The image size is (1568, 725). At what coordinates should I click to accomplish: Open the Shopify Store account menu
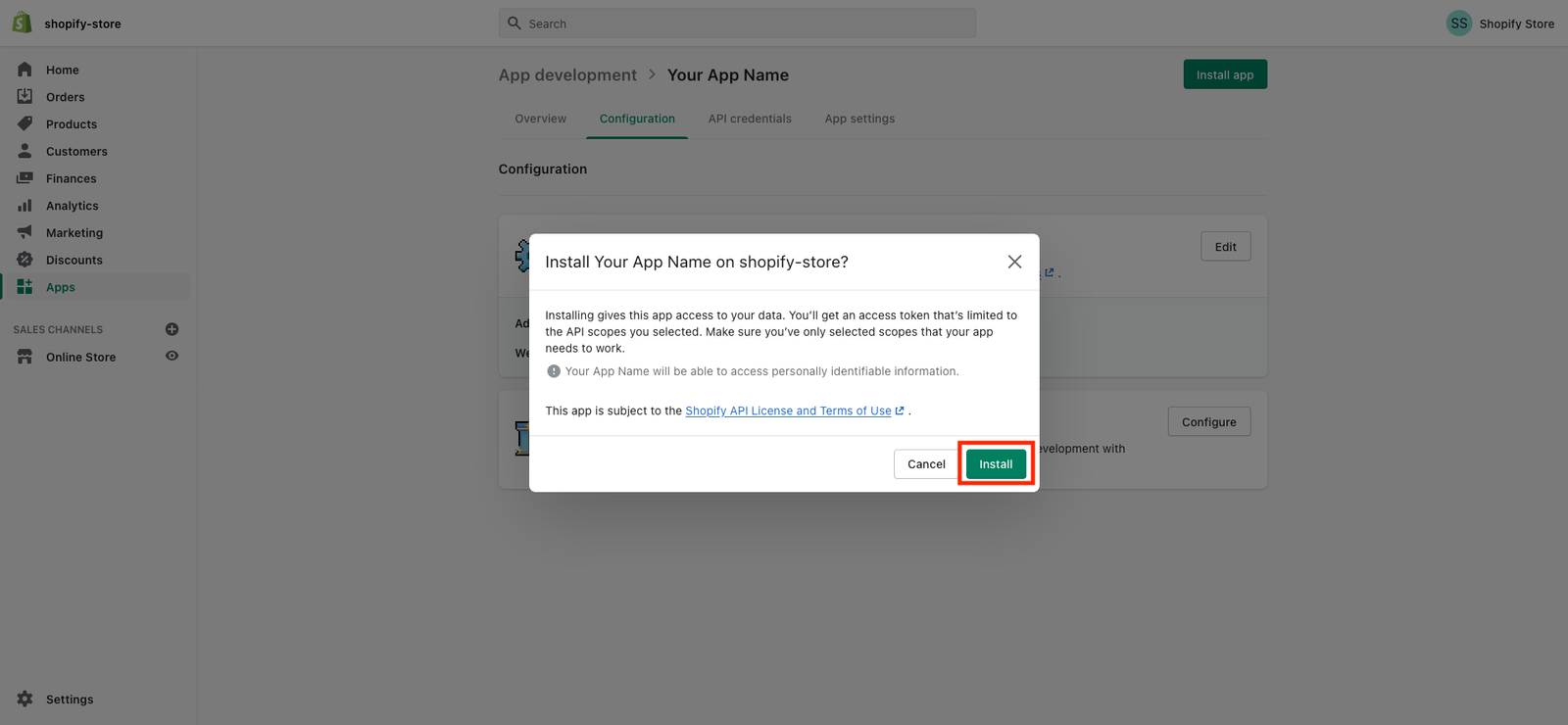point(1499,24)
